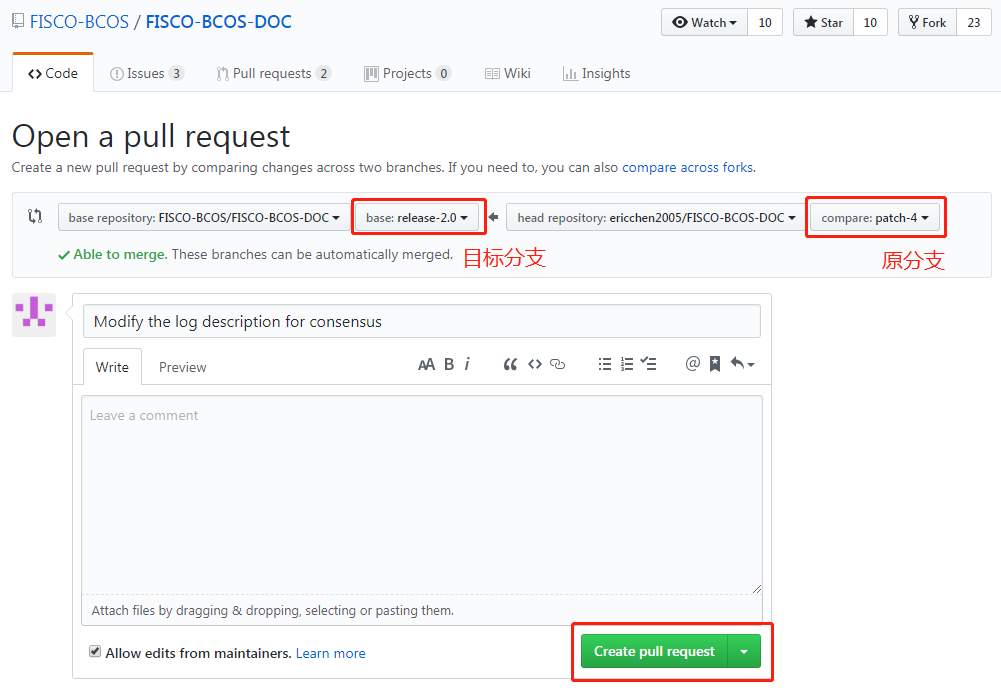1001x696 pixels.
Task: Select the Write tab in editor
Action: (112, 367)
